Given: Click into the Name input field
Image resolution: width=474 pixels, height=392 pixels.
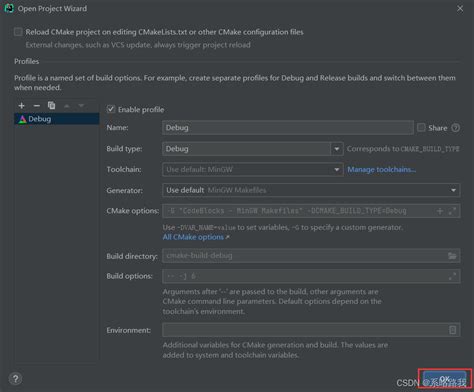Looking at the screenshot, I should pyautogui.click(x=288, y=128).
